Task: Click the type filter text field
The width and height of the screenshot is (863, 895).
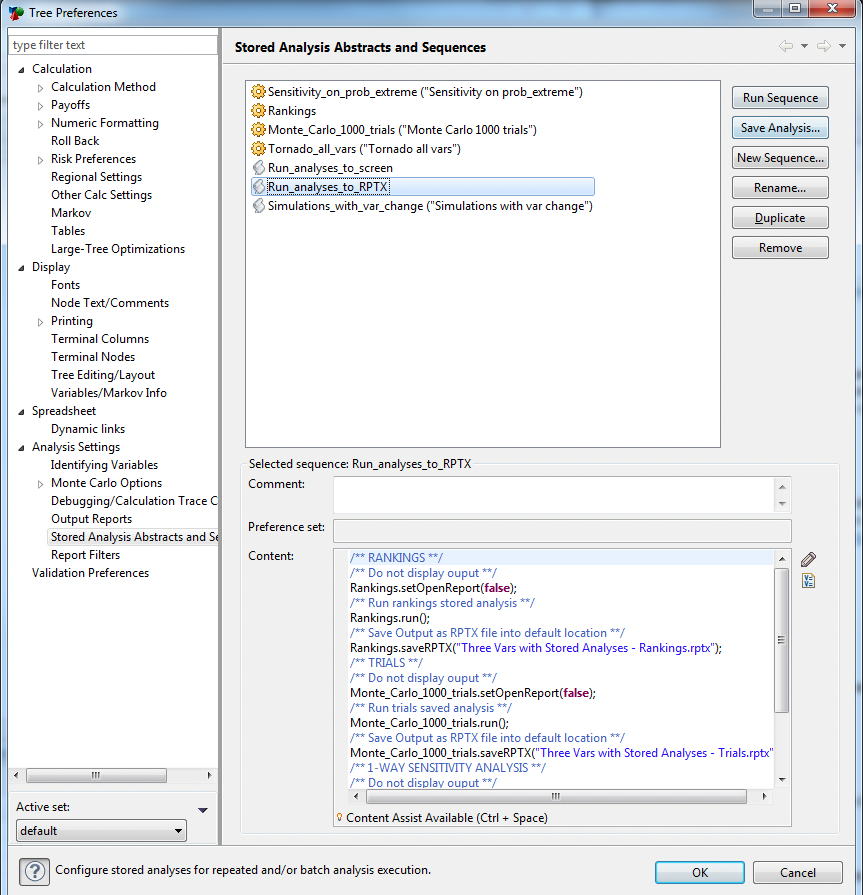Action: click(110, 44)
